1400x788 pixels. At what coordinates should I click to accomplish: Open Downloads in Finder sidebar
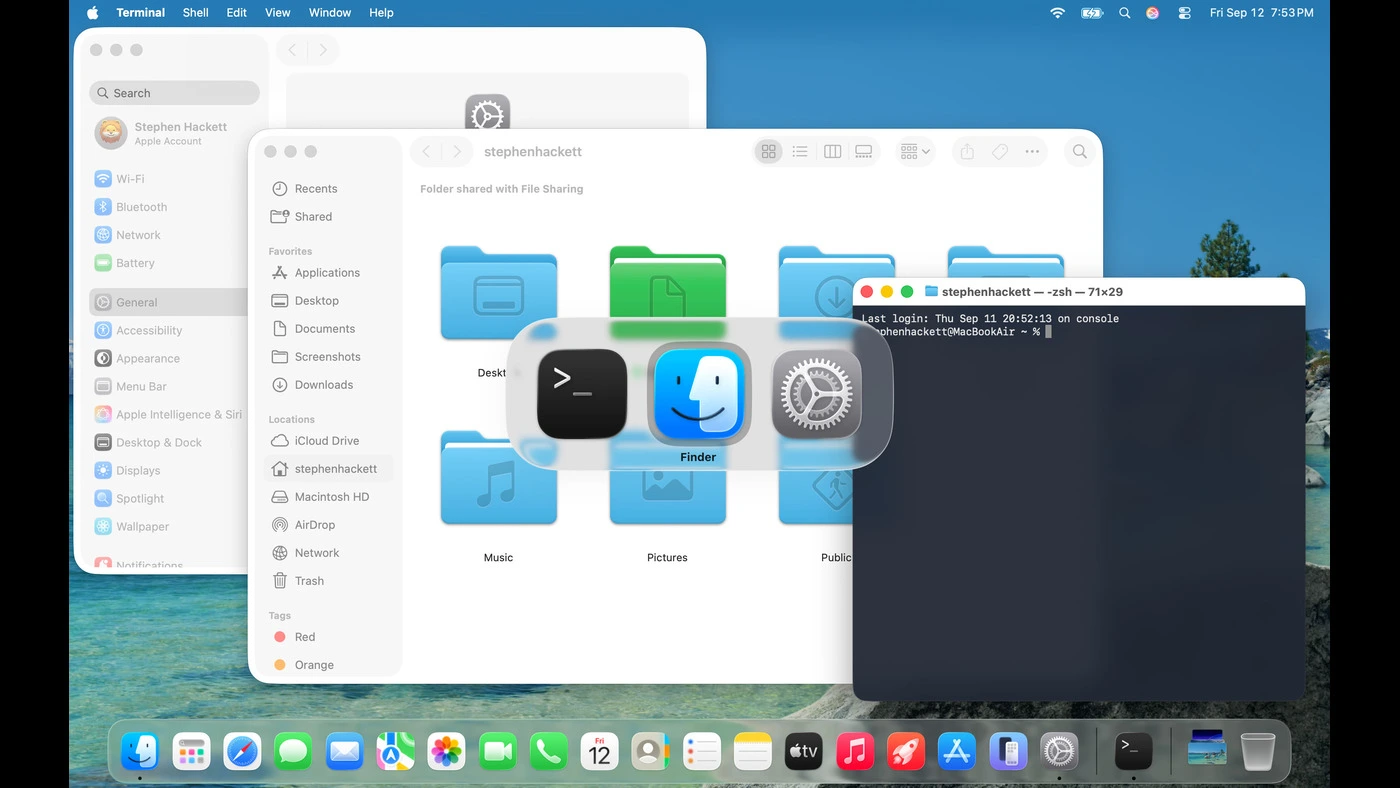click(328, 385)
